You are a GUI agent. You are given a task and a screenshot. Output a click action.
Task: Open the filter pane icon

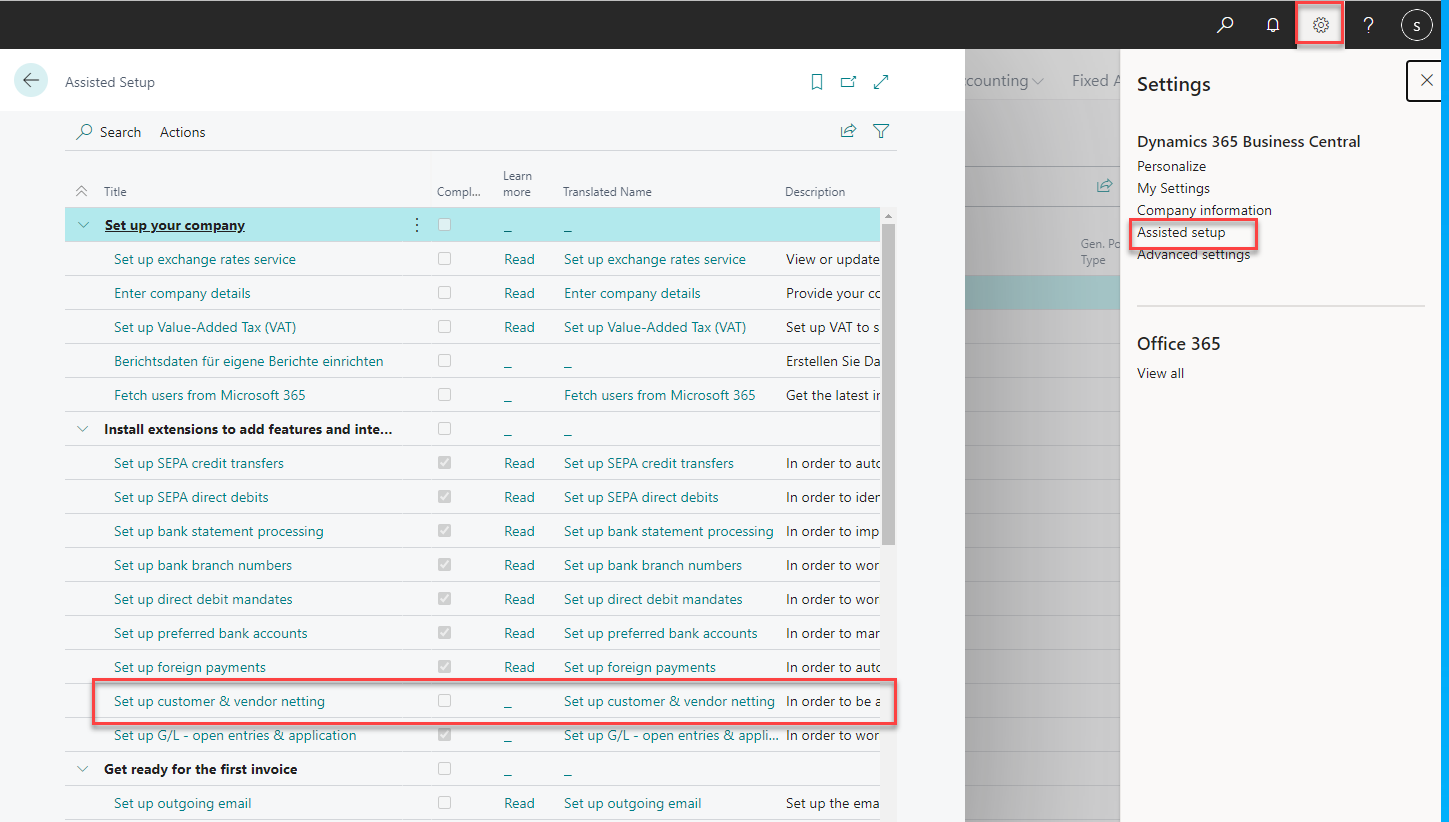[x=880, y=130]
